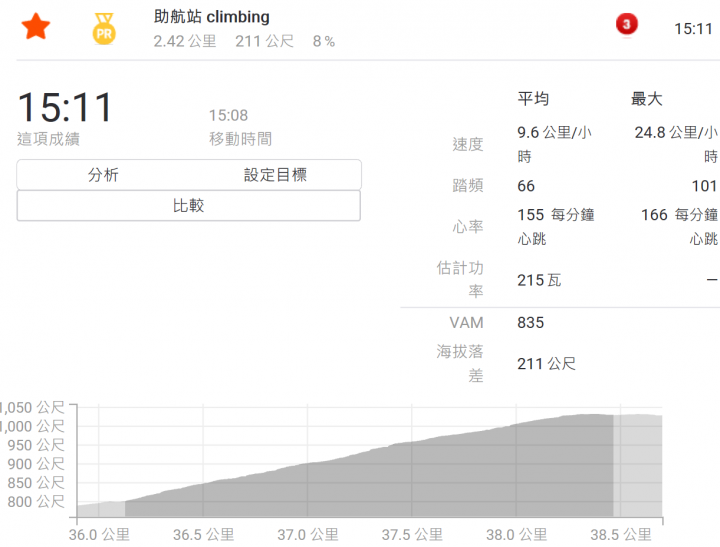Click the 移動時間 label
Screen dimensions: 720x547
pos(241,139)
